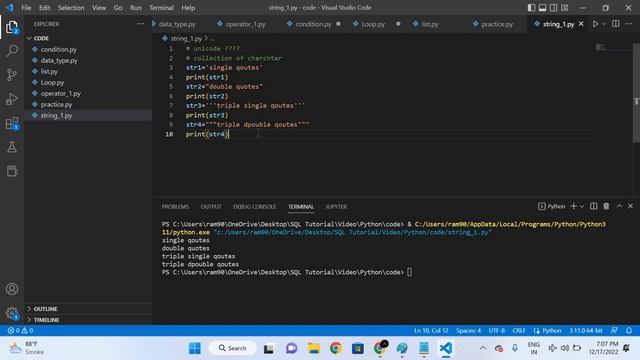640x360 pixels.
Task: Toggle the secondary side bar layout icon
Action: pyautogui.click(x=553, y=8)
